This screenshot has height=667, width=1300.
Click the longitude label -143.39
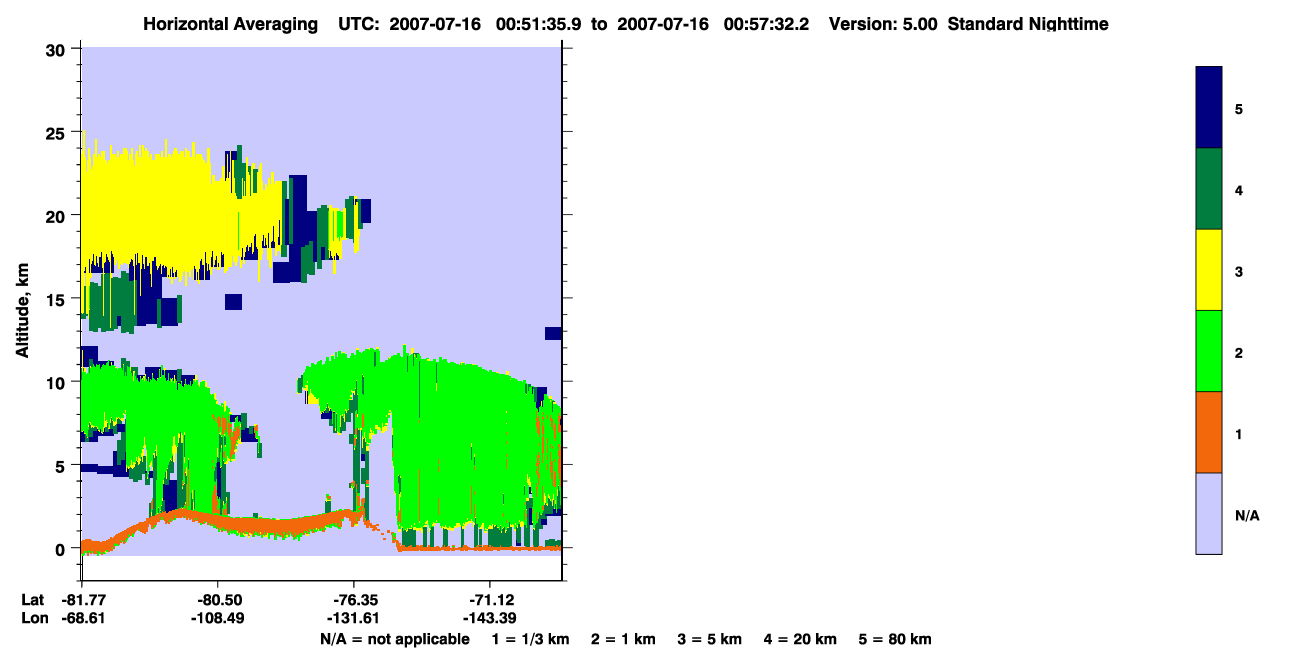[x=489, y=618]
